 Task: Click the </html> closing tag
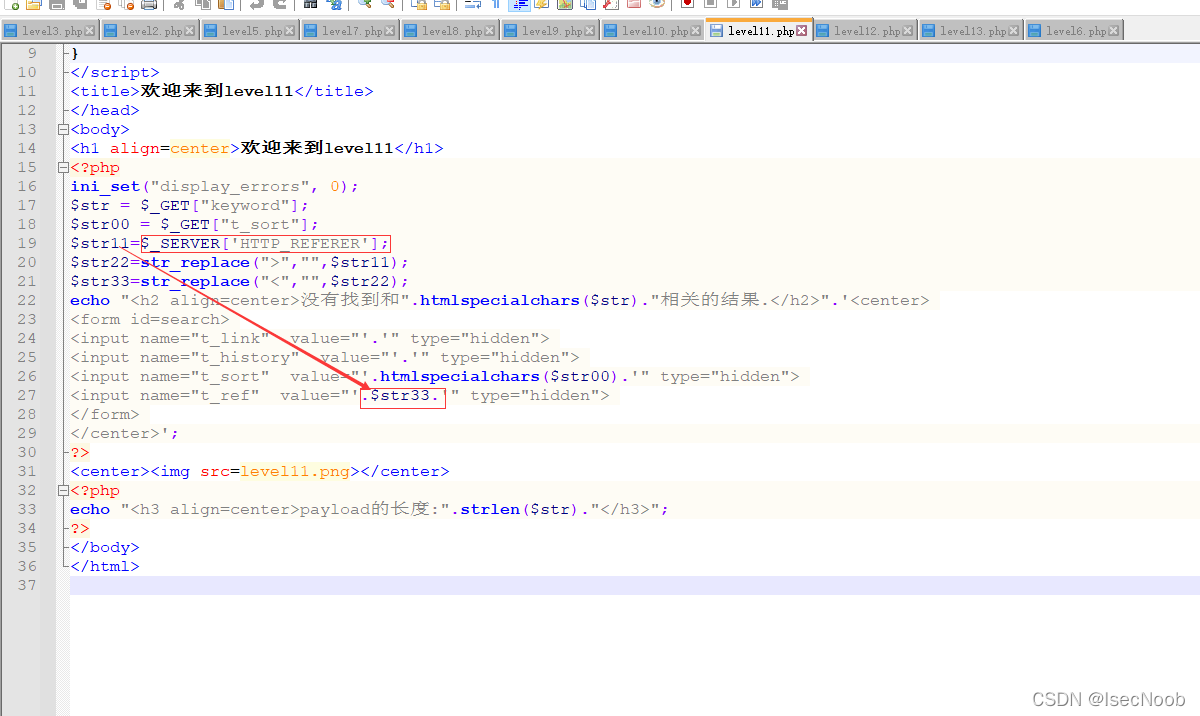pos(105,566)
